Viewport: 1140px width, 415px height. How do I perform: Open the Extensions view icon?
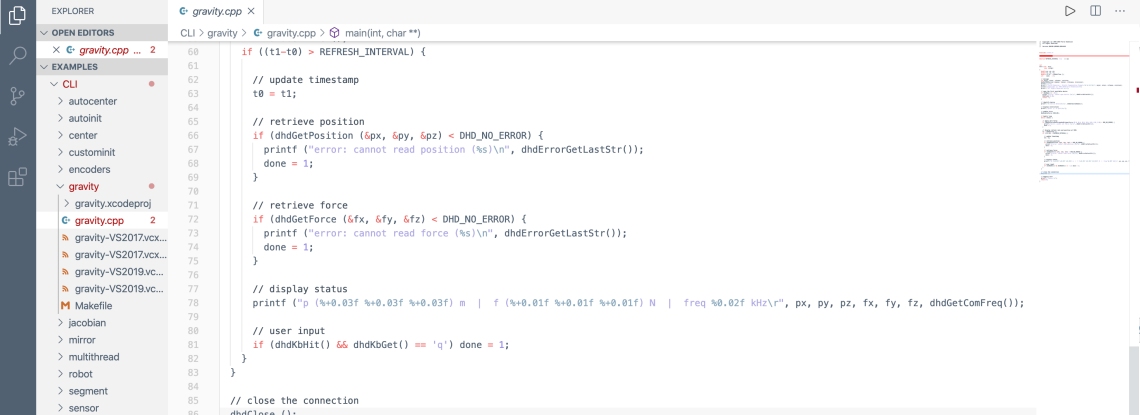point(18,178)
